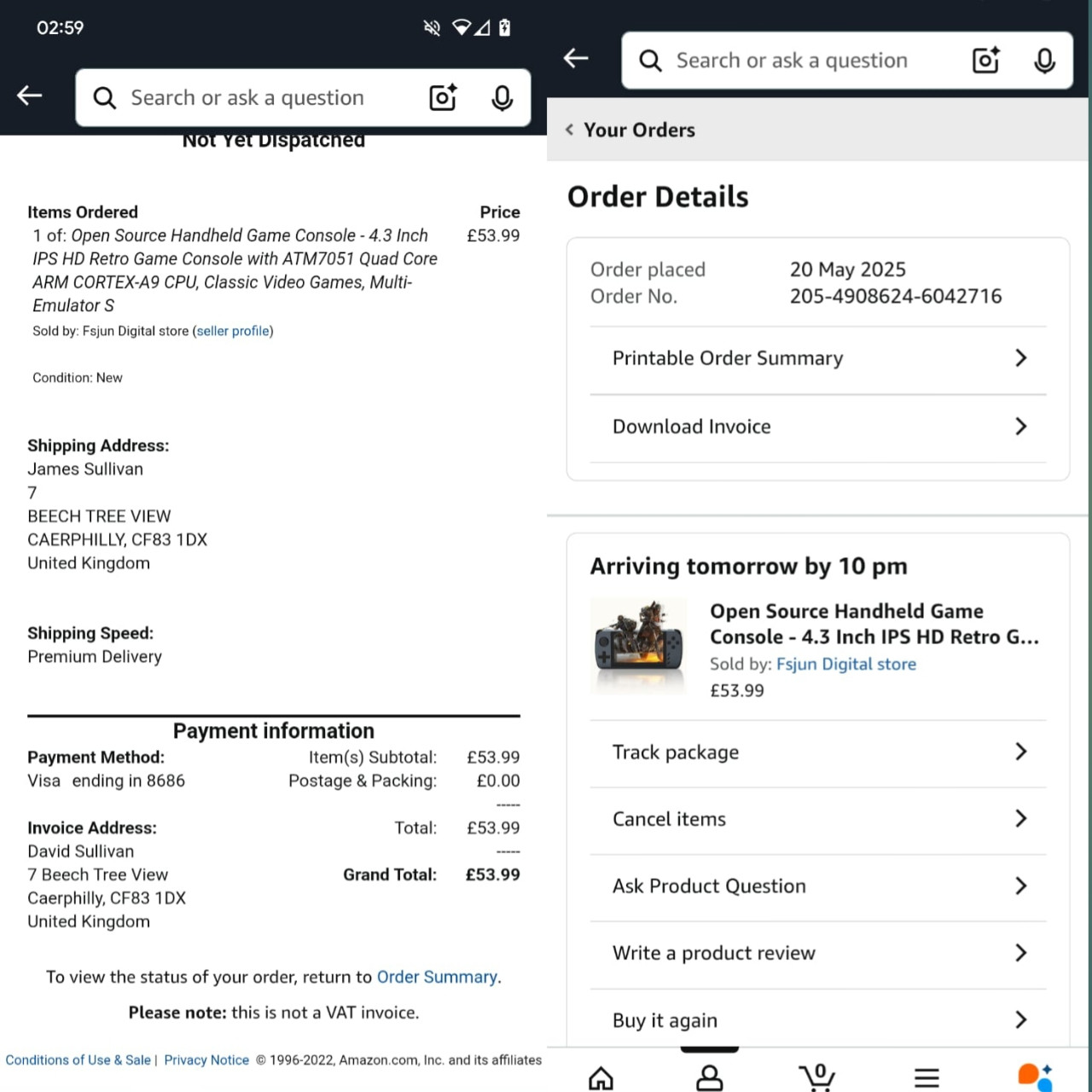Open shopping basket icon in bottom bar
This screenshot has height=1092, width=1092.
[x=817, y=1077]
